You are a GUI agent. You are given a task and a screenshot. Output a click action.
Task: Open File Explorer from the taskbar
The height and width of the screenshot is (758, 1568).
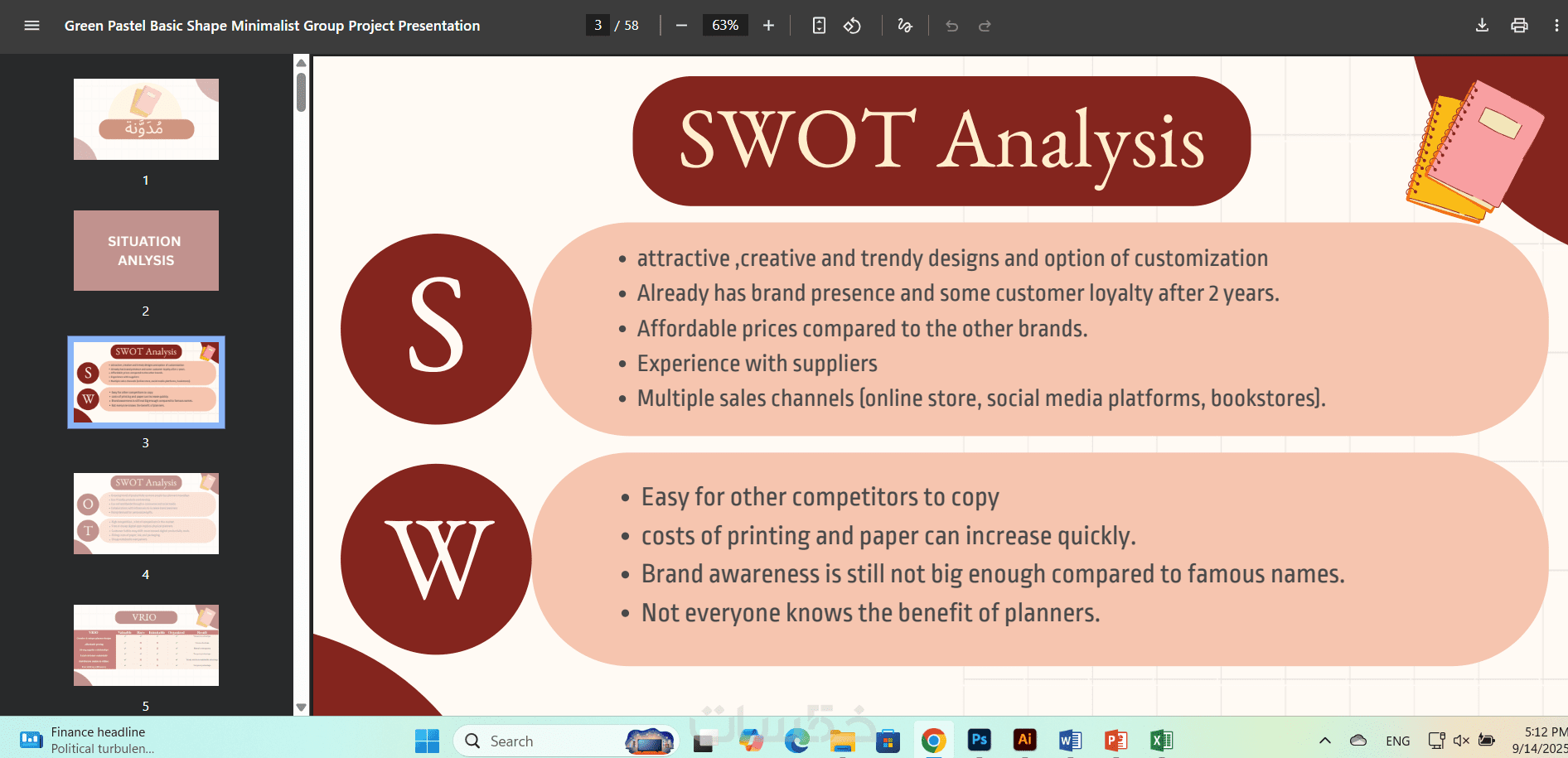click(x=842, y=741)
